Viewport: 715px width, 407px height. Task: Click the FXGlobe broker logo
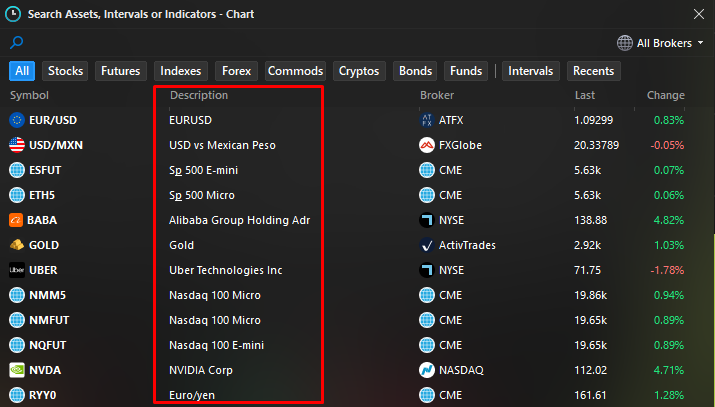coord(427,145)
